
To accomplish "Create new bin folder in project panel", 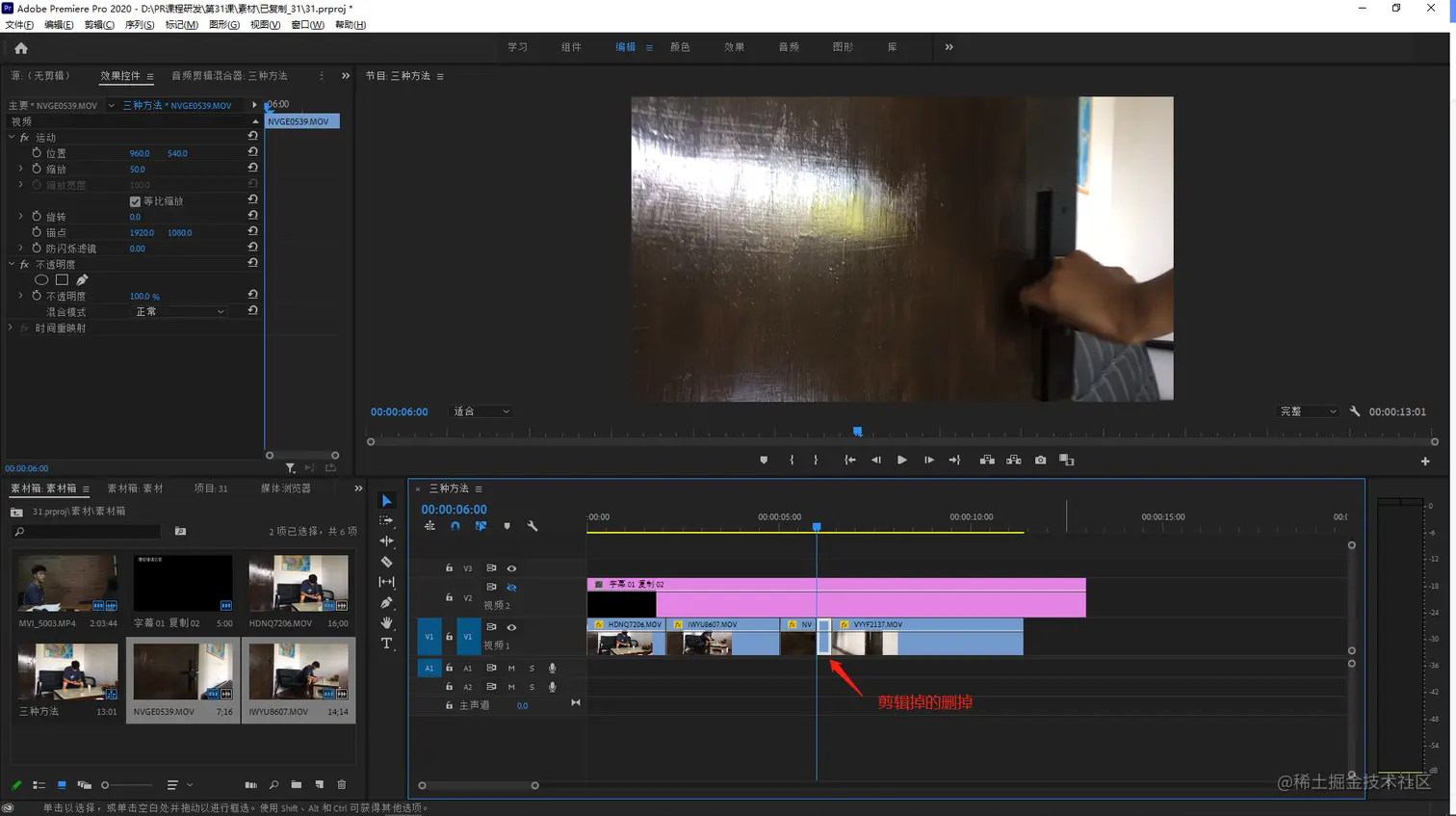I will pyautogui.click(x=296, y=785).
